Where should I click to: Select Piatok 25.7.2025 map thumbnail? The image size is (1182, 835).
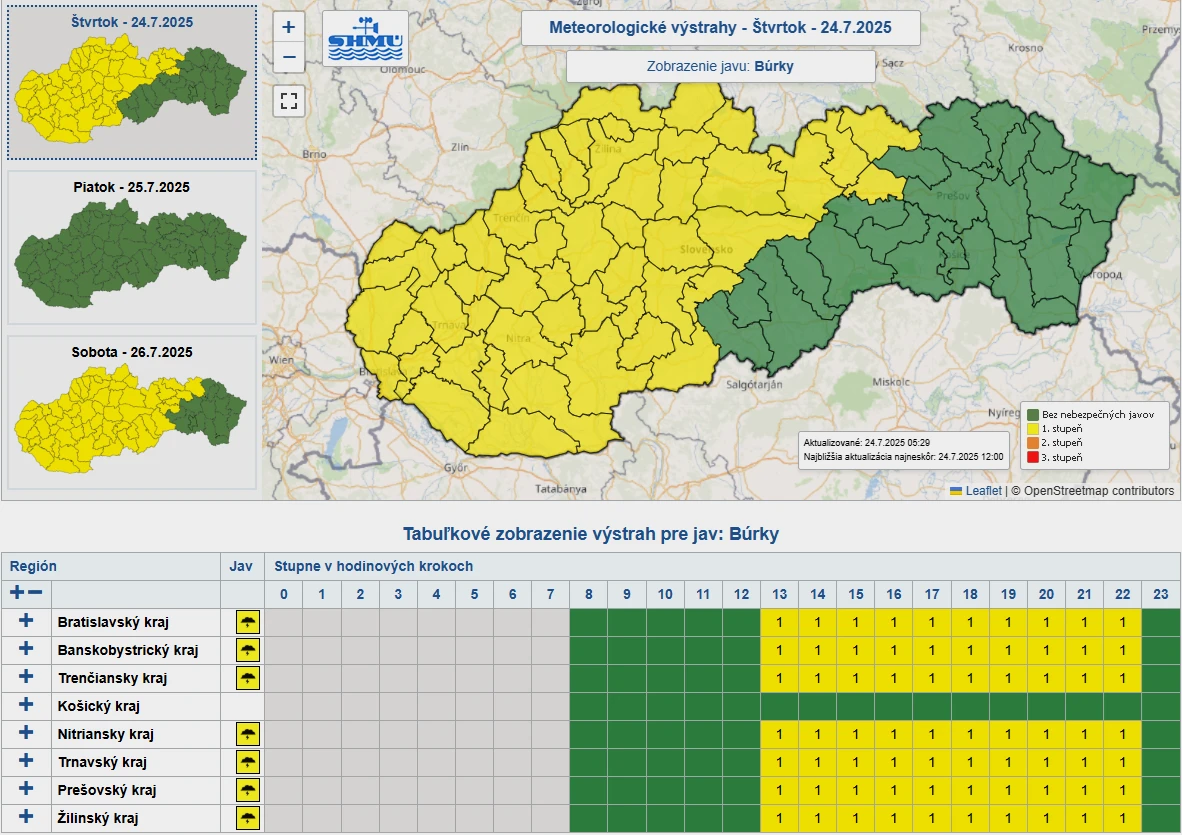tap(132, 247)
